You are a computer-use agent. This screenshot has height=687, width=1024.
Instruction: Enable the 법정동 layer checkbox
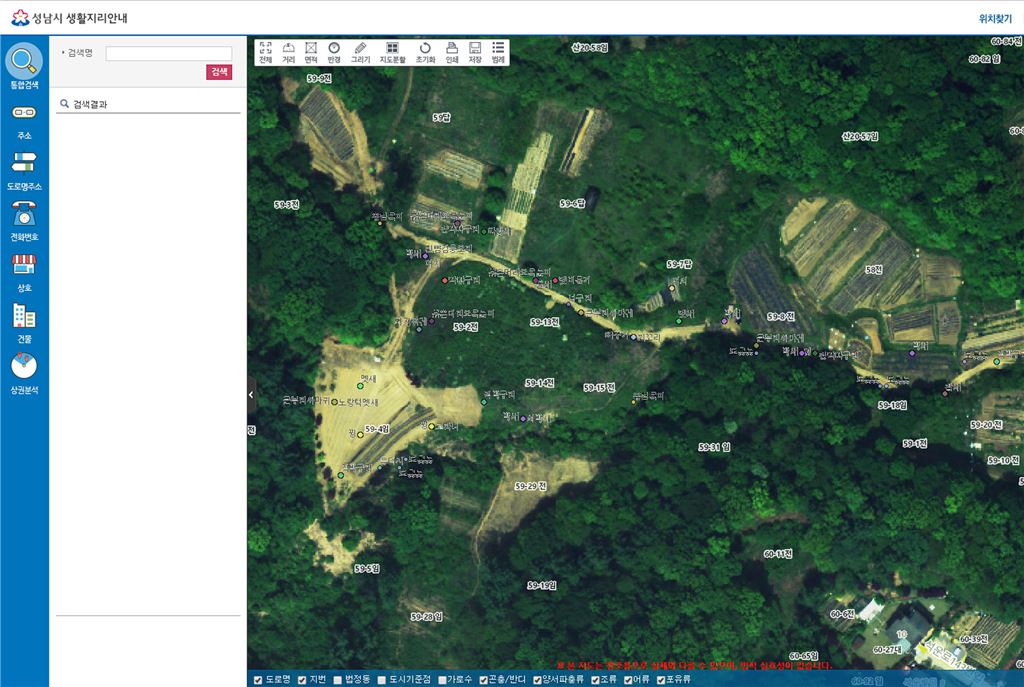(338, 680)
